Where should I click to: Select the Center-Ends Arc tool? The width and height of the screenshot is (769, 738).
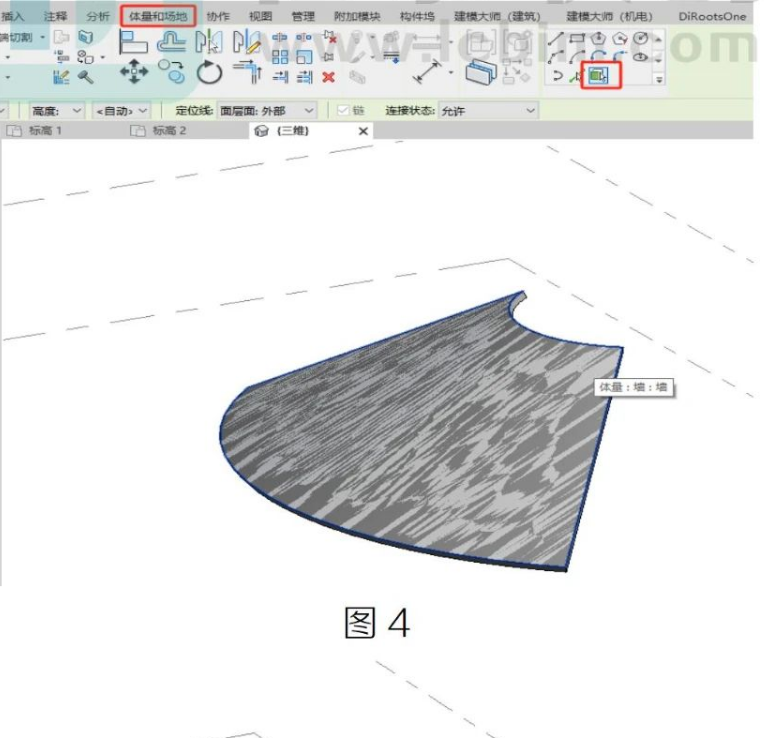tap(577, 57)
